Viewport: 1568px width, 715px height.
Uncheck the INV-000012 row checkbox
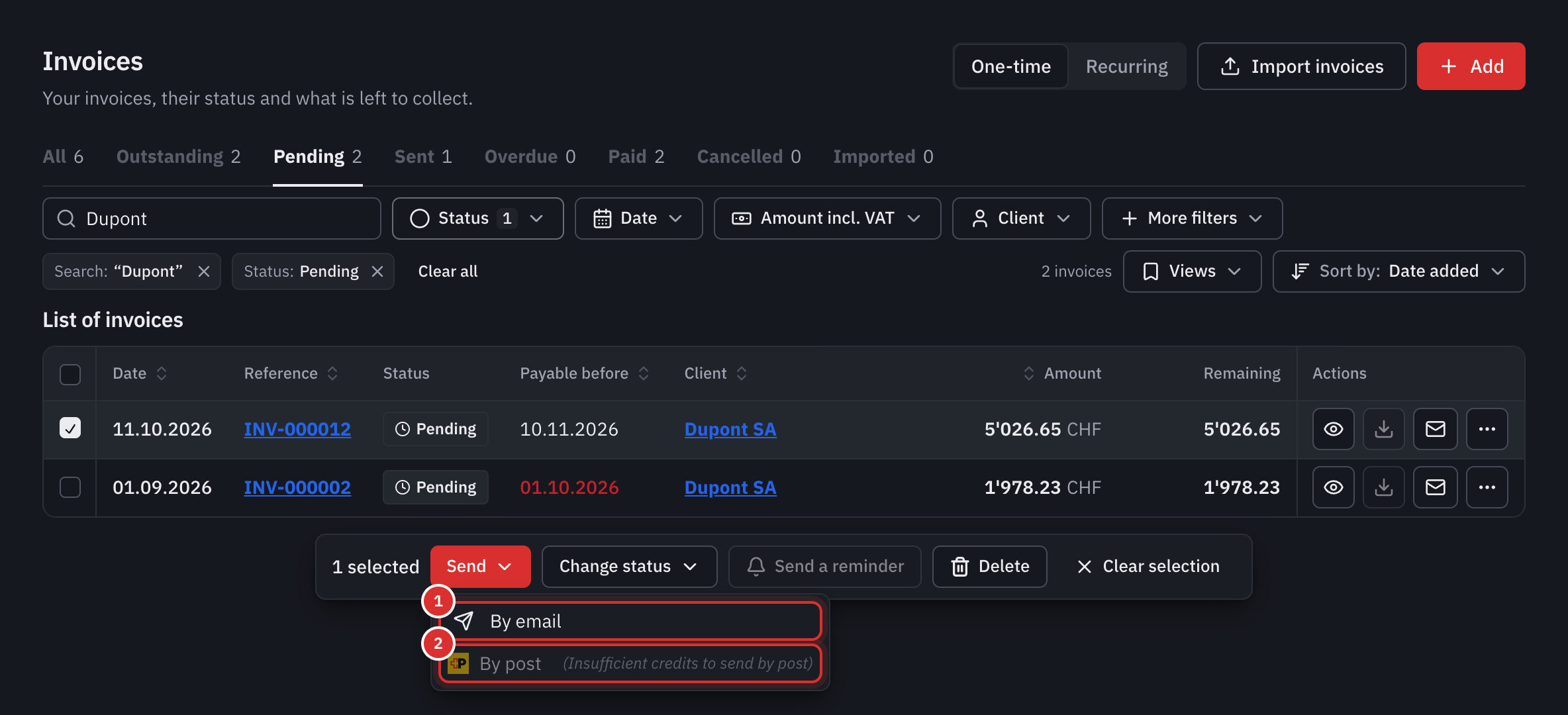(x=70, y=428)
